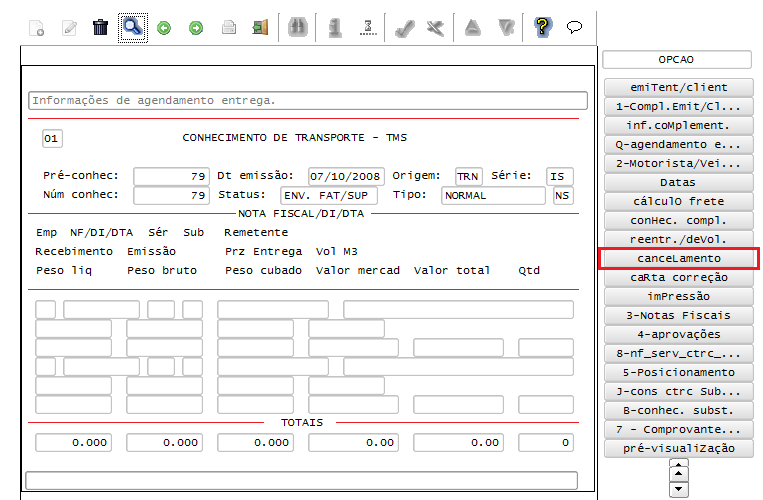The width and height of the screenshot is (763, 500).
Task: Open inf.coMplement. option
Action: click(x=679, y=125)
